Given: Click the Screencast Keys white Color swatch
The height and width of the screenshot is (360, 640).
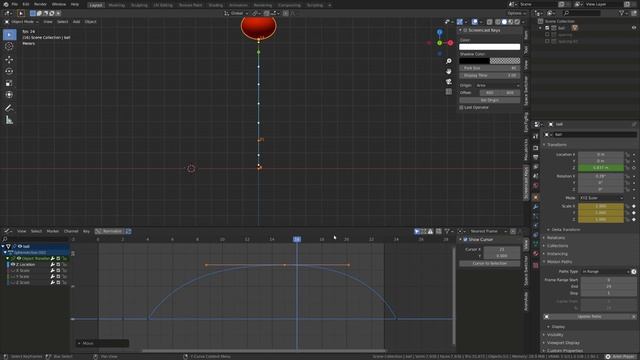Looking at the screenshot, I should point(490,47).
